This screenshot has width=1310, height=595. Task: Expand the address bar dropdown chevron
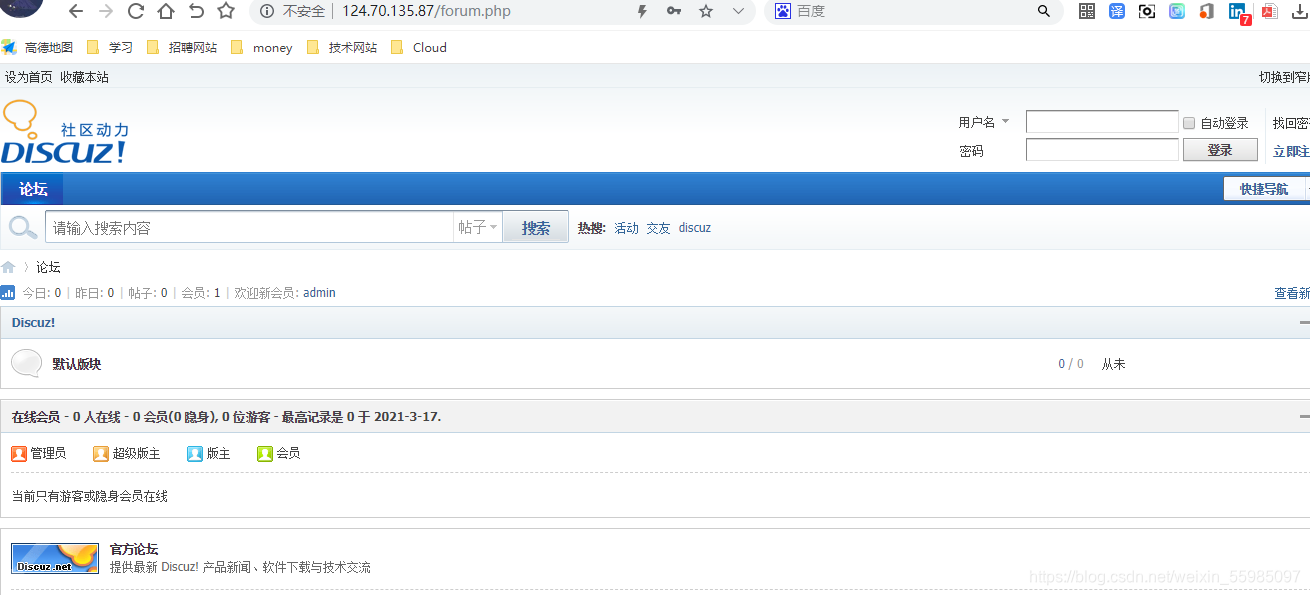click(x=738, y=11)
